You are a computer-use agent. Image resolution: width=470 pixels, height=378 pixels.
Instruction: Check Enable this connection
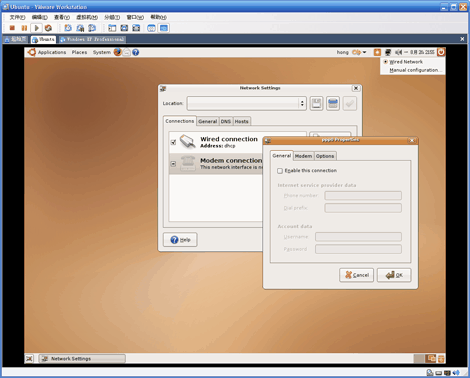pos(280,171)
